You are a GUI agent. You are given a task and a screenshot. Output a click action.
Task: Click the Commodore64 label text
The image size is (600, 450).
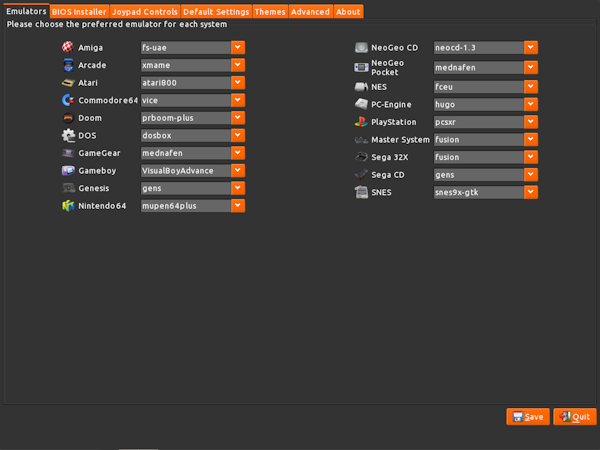coord(108,100)
